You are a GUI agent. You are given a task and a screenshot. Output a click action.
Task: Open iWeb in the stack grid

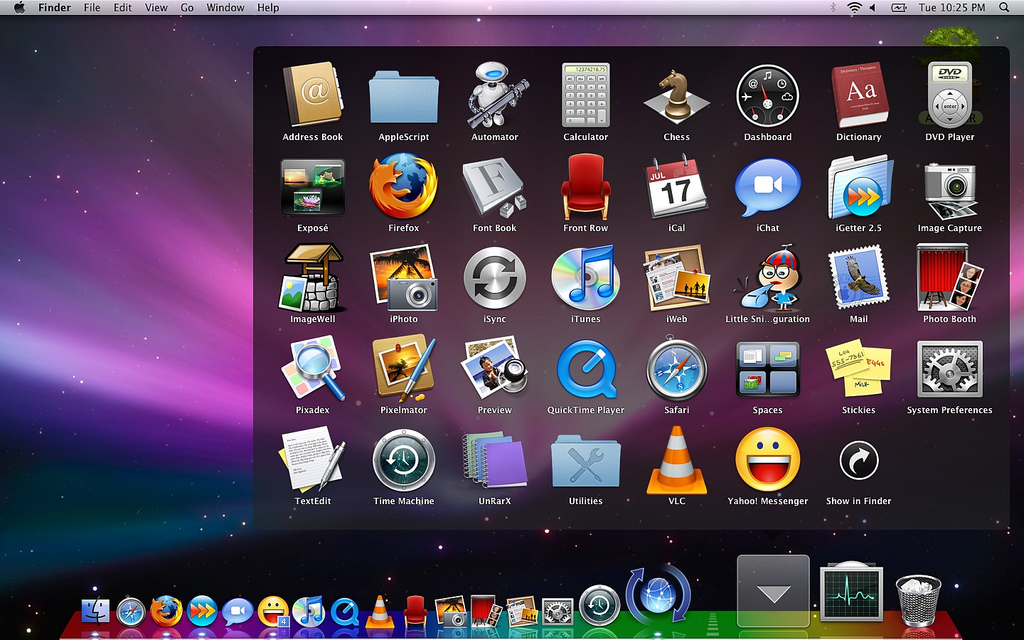[677, 278]
